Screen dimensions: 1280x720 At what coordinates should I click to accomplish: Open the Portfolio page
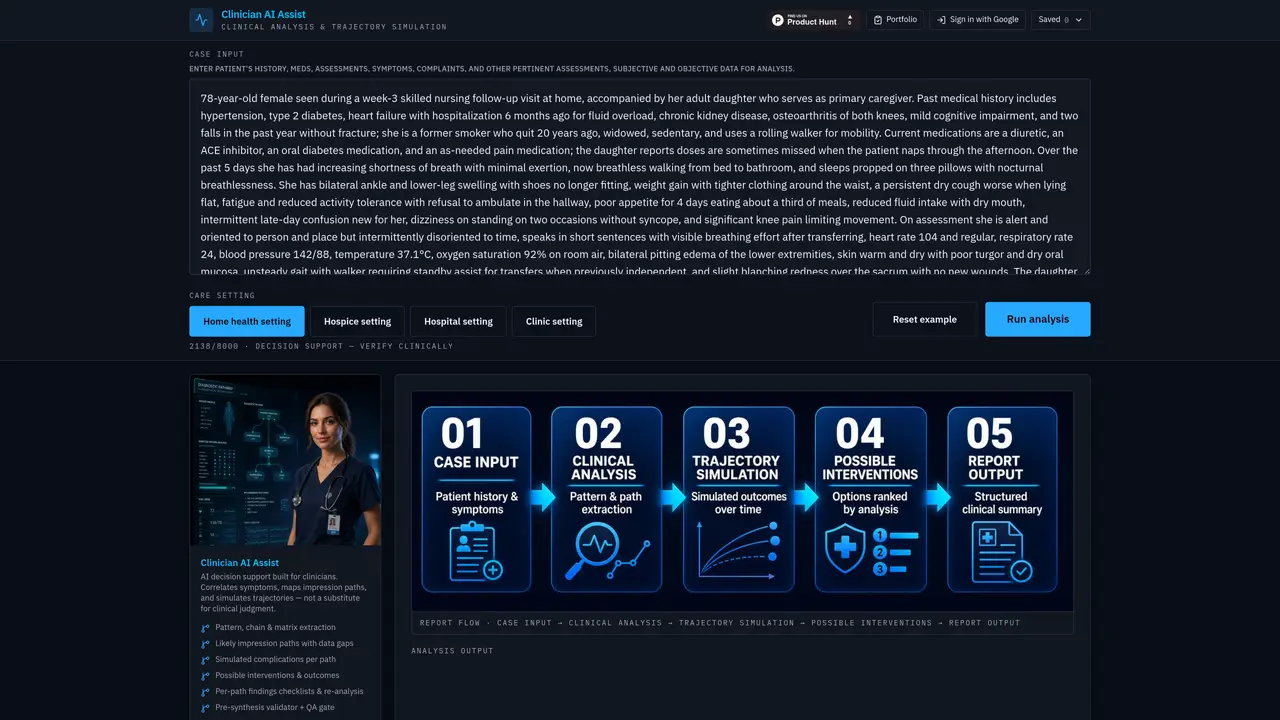click(895, 20)
